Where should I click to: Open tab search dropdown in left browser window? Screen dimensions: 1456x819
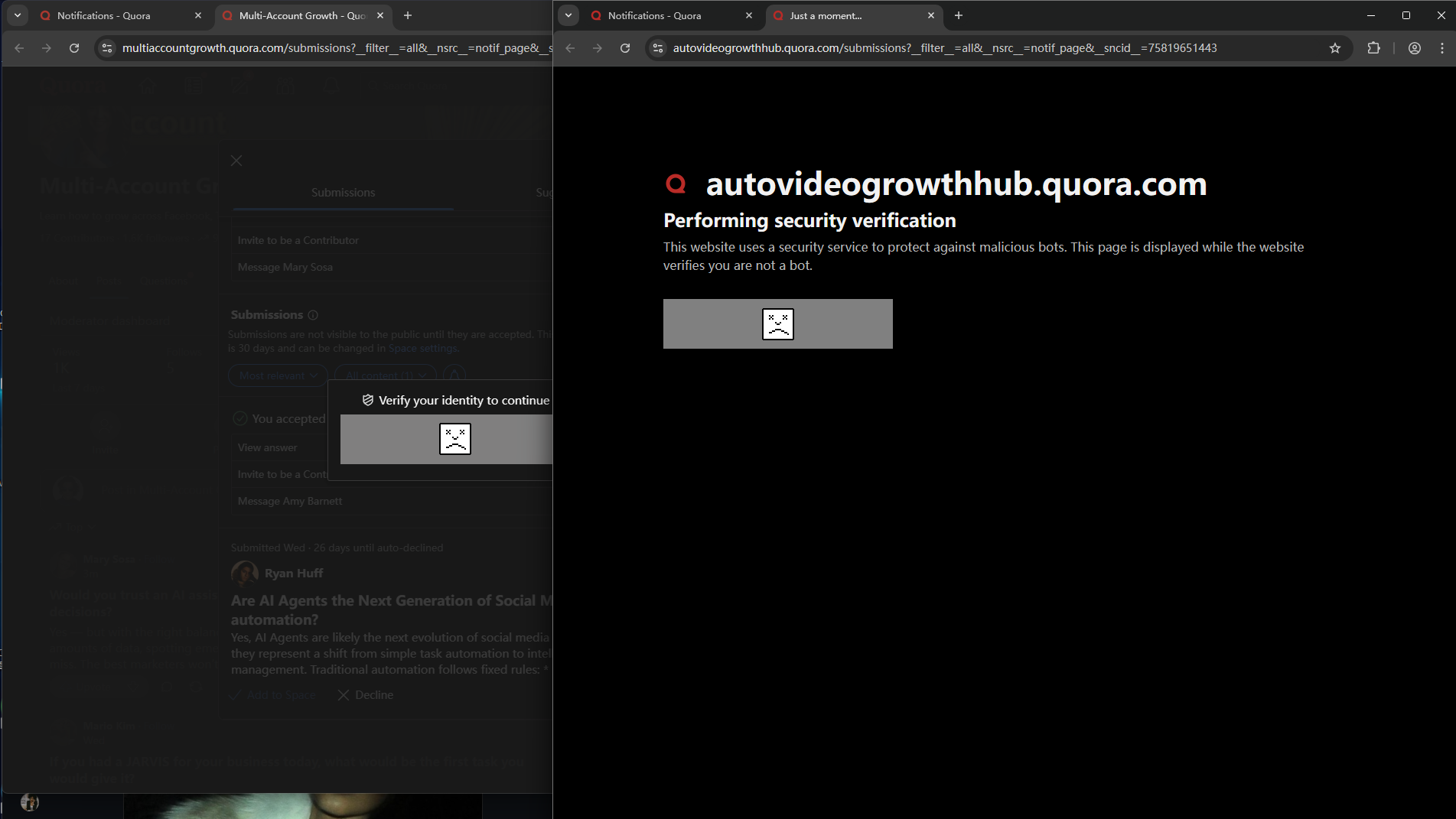pyautogui.click(x=18, y=15)
